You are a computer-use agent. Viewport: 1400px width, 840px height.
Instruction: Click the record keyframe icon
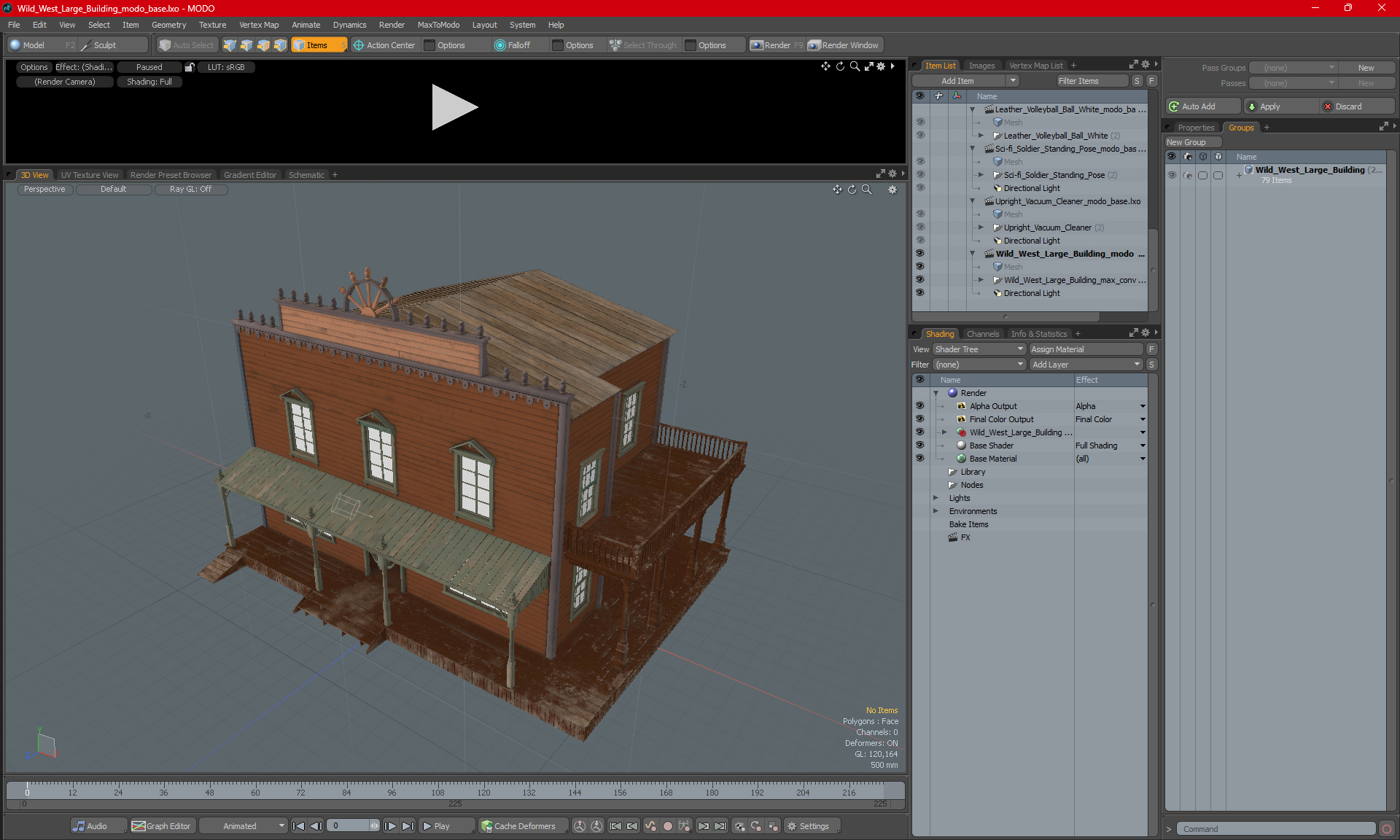(x=667, y=826)
